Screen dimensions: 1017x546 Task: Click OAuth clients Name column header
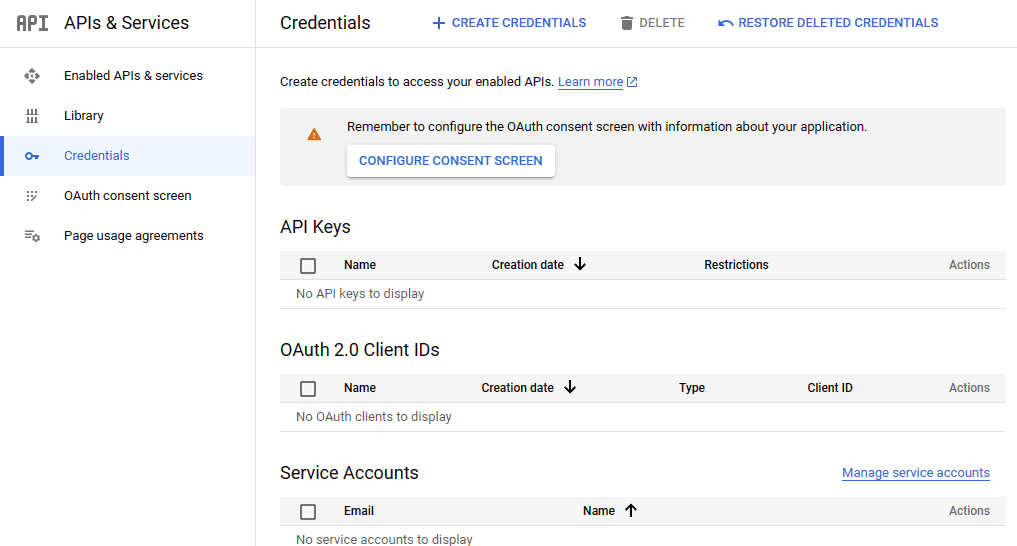click(360, 388)
